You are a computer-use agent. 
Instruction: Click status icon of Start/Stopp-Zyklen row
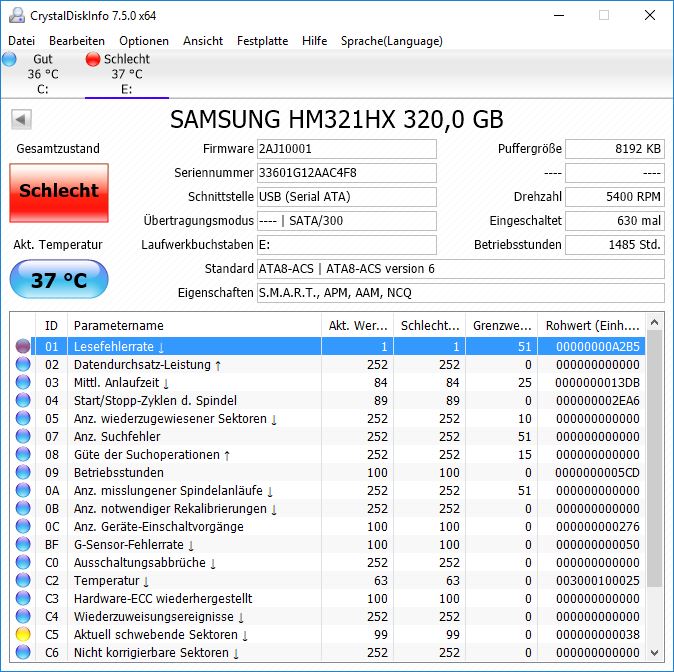point(23,400)
